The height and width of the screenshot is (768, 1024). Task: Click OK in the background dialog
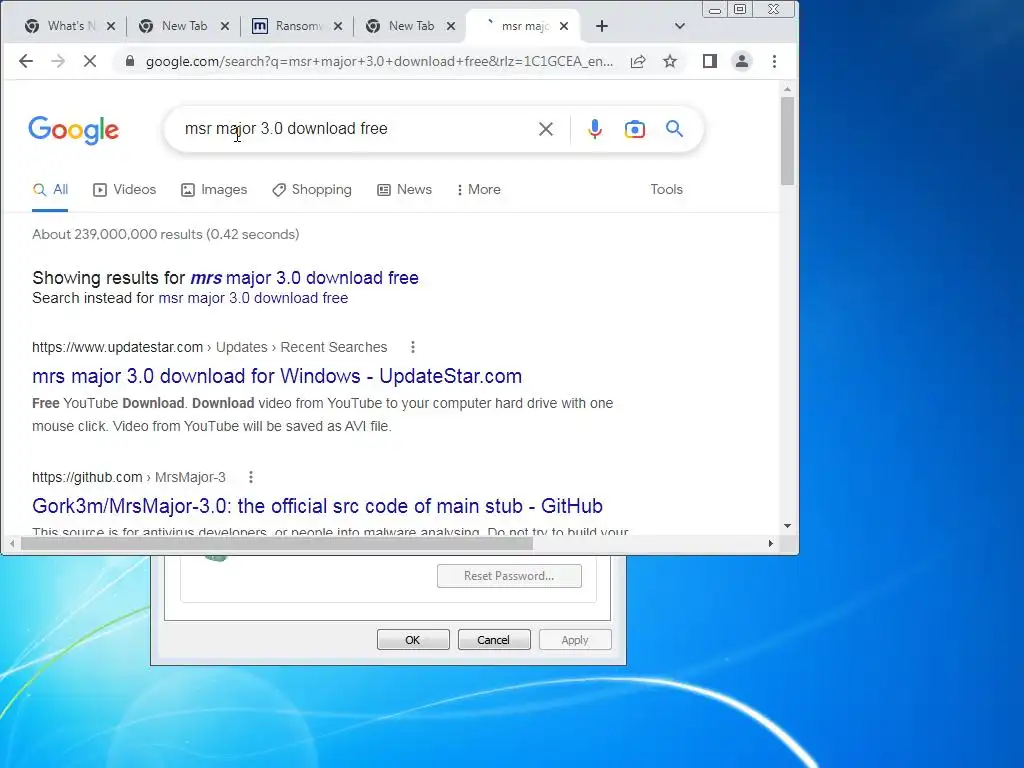(413, 640)
